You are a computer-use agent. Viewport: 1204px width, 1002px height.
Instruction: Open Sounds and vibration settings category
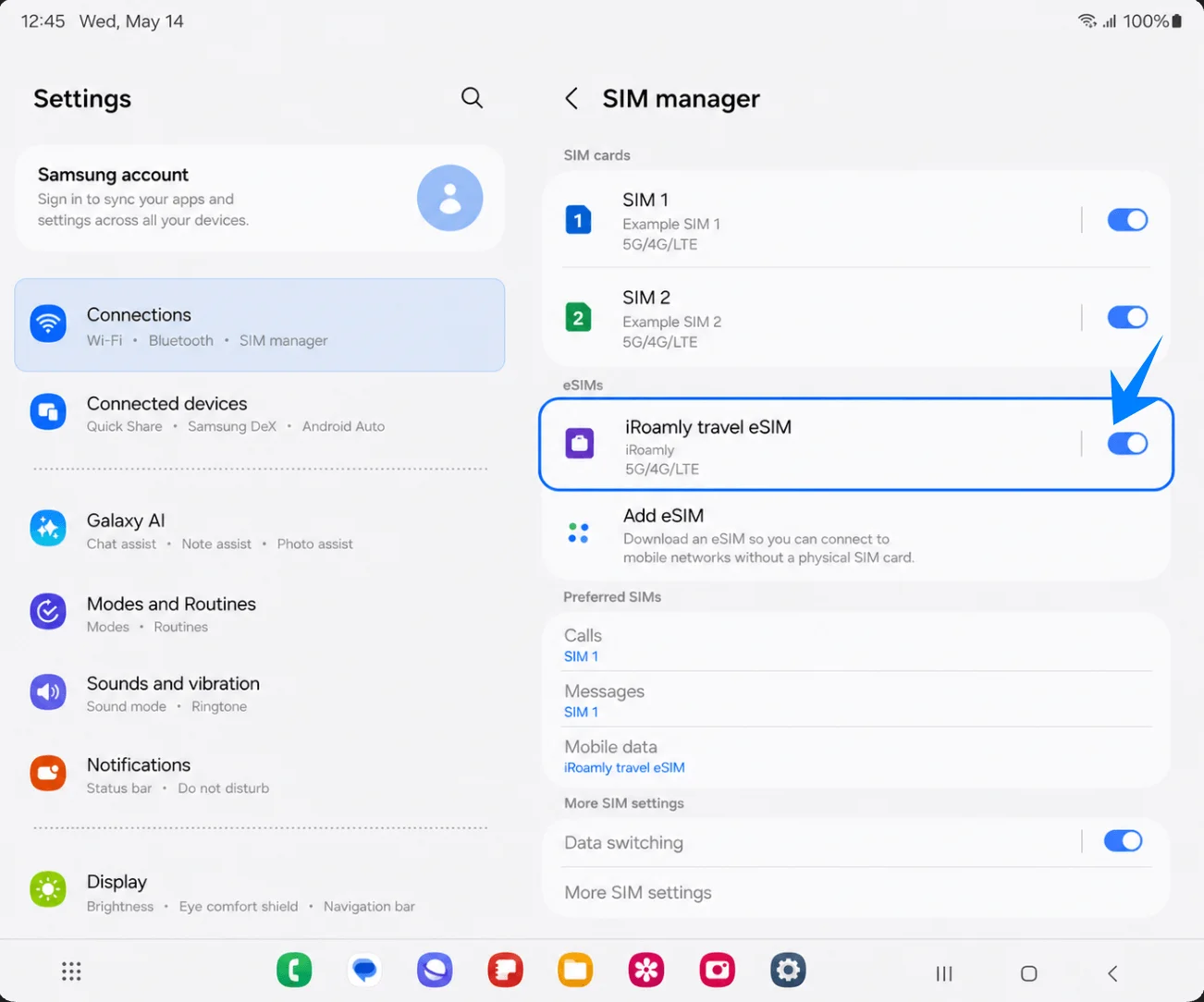click(260, 693)
